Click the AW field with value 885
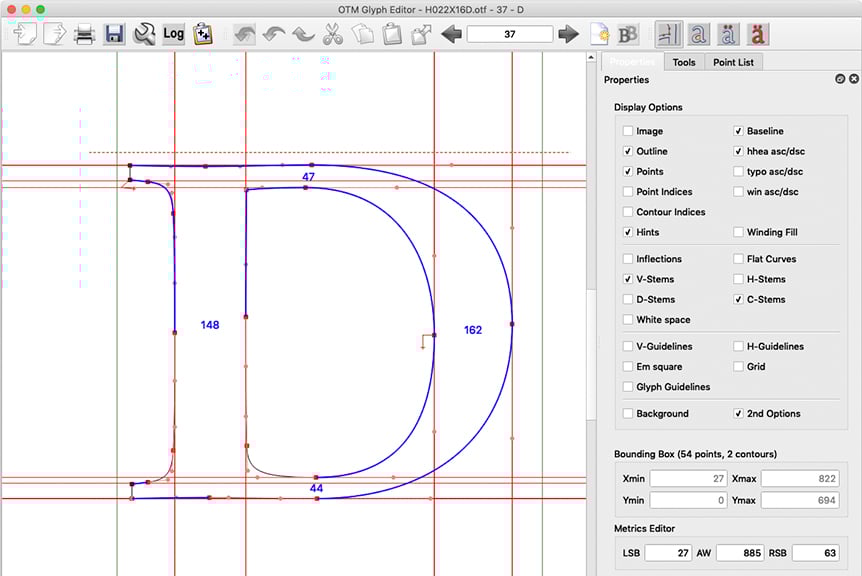The height and width of the screenshot is (576, 862). point(740,553)
